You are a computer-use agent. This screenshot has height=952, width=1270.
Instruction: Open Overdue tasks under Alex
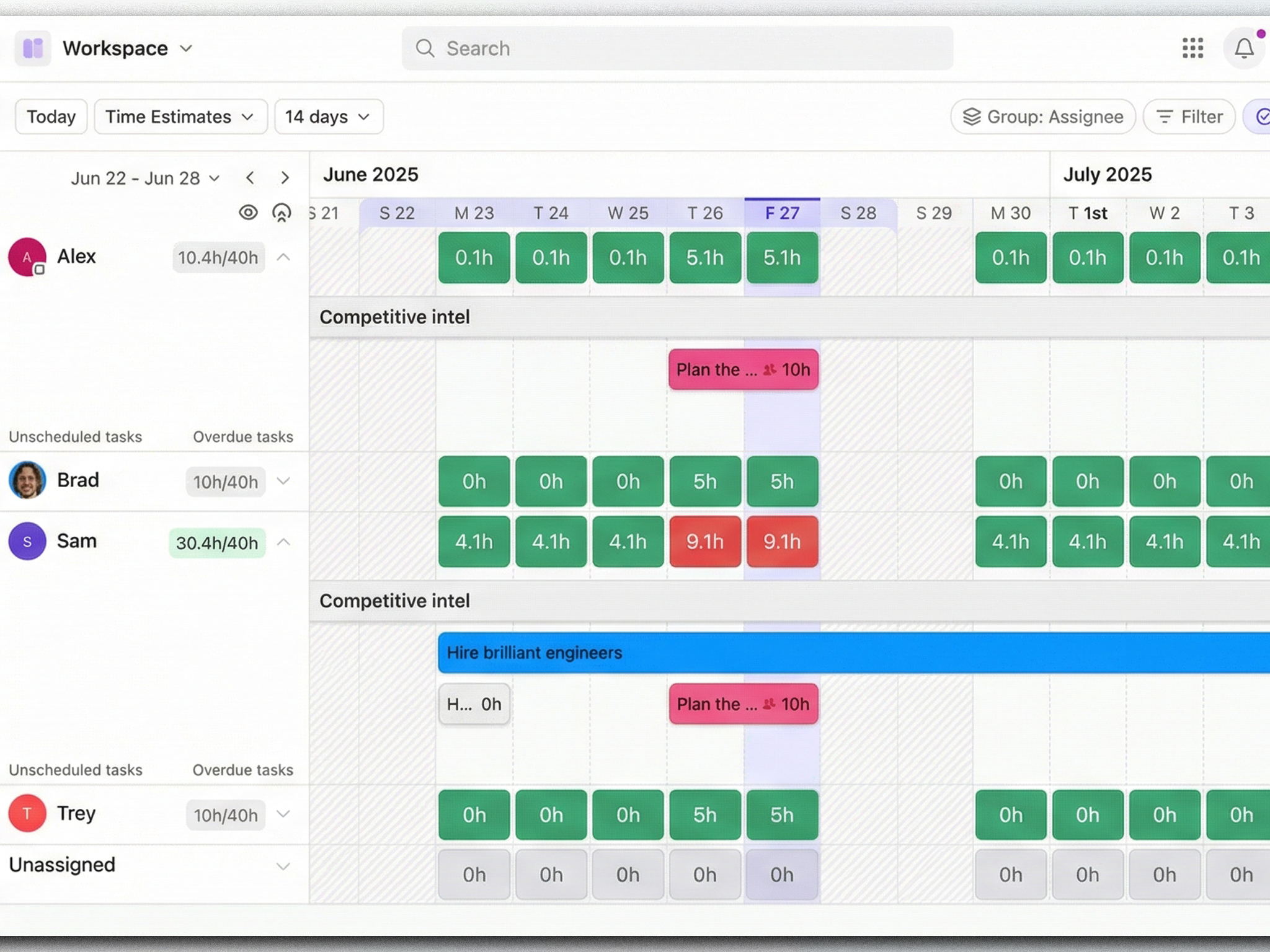point(242,437)
